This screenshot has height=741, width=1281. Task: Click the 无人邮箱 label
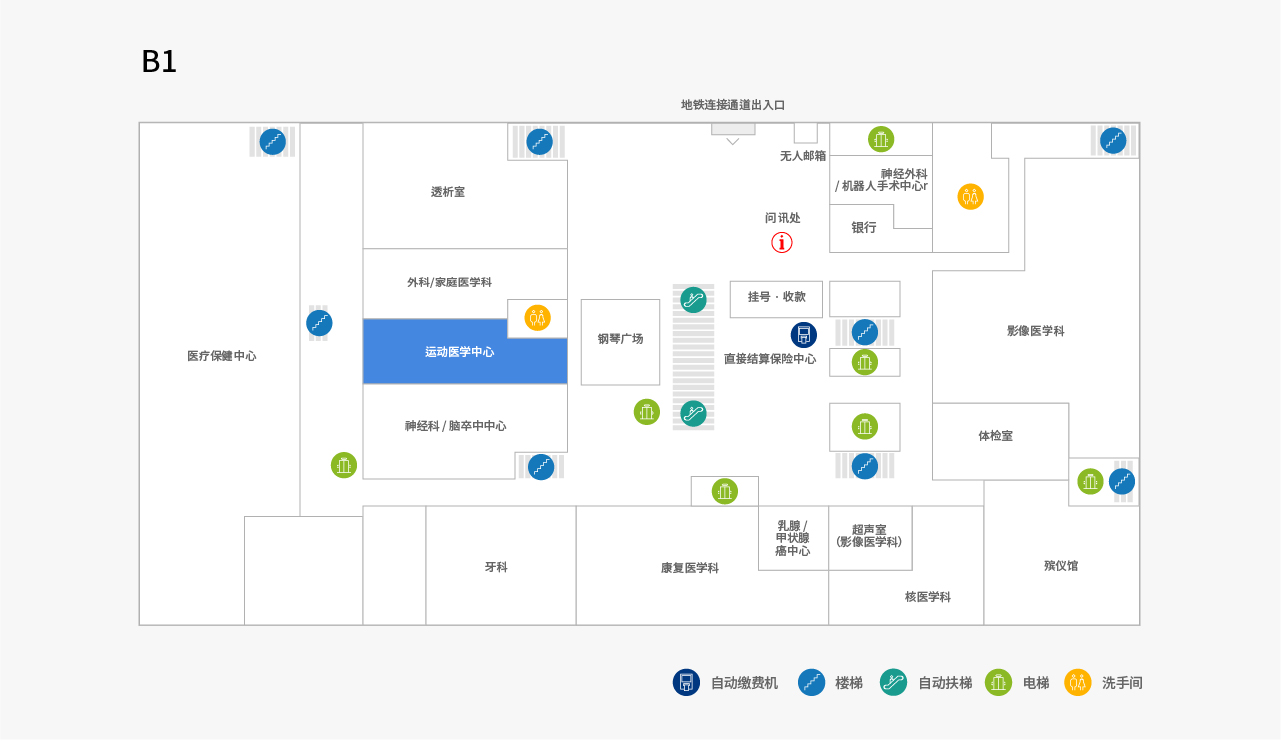[x=803, y=156]
